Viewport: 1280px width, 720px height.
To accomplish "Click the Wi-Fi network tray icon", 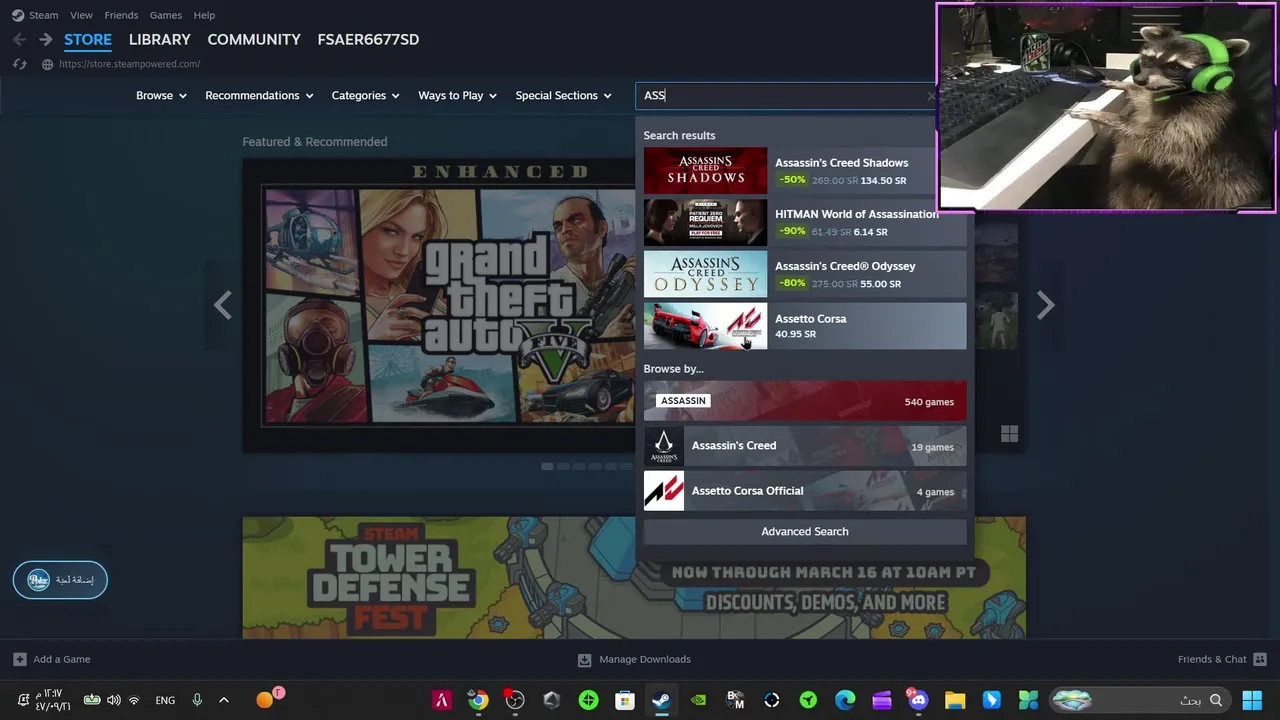I will click(134, 700).
